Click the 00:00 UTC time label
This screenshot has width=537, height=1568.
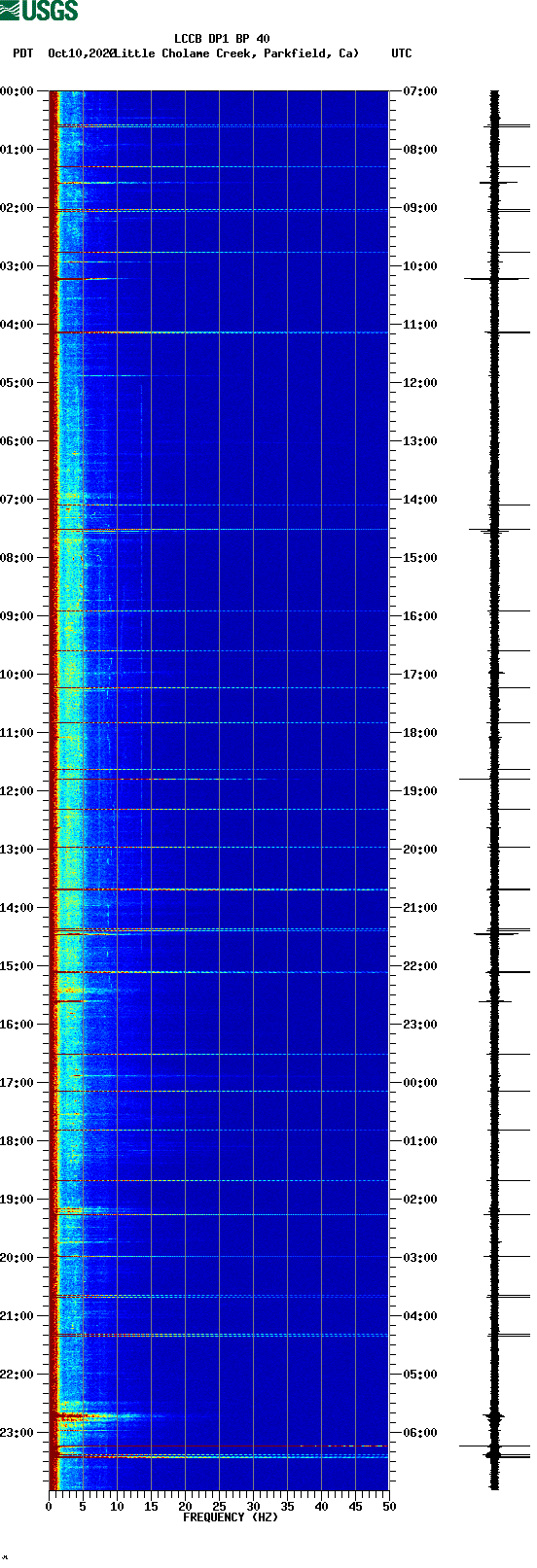tap(420, 1083)
